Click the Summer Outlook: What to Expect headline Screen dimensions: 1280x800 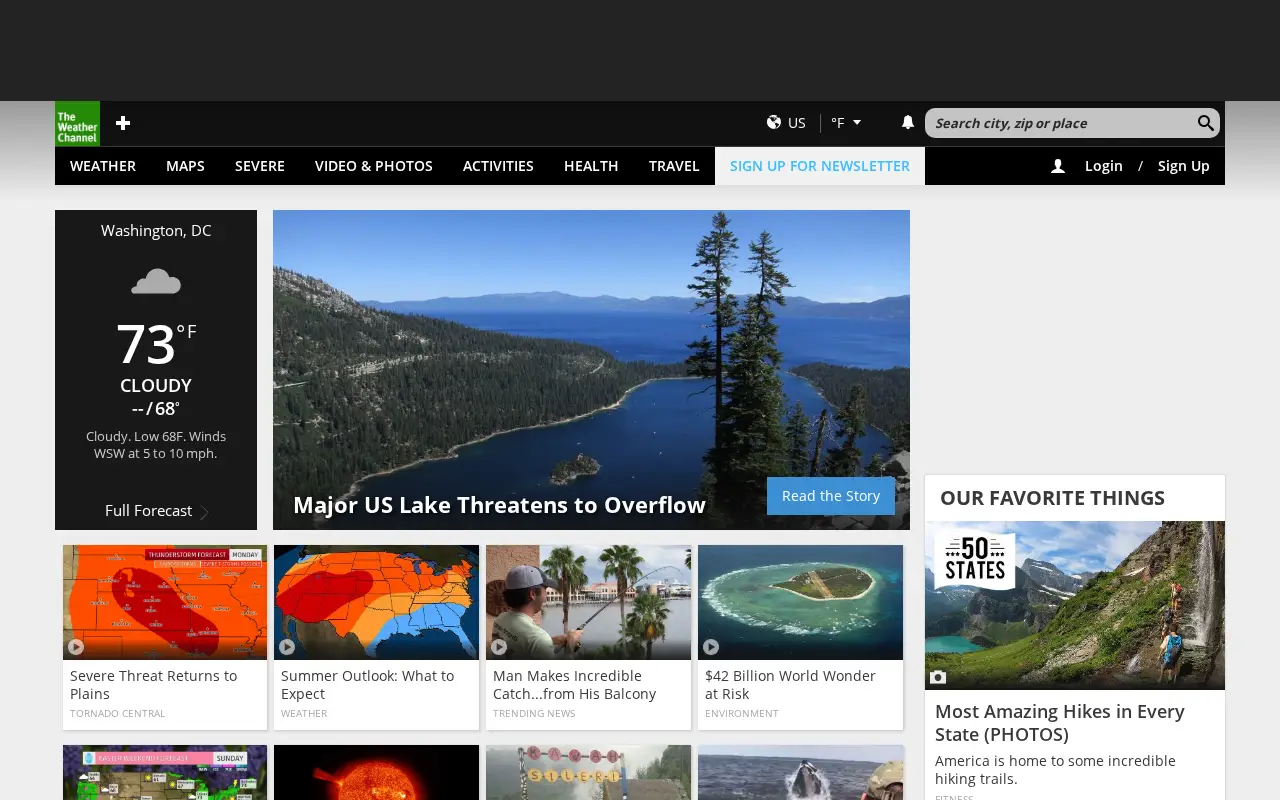tap(367, 685)
